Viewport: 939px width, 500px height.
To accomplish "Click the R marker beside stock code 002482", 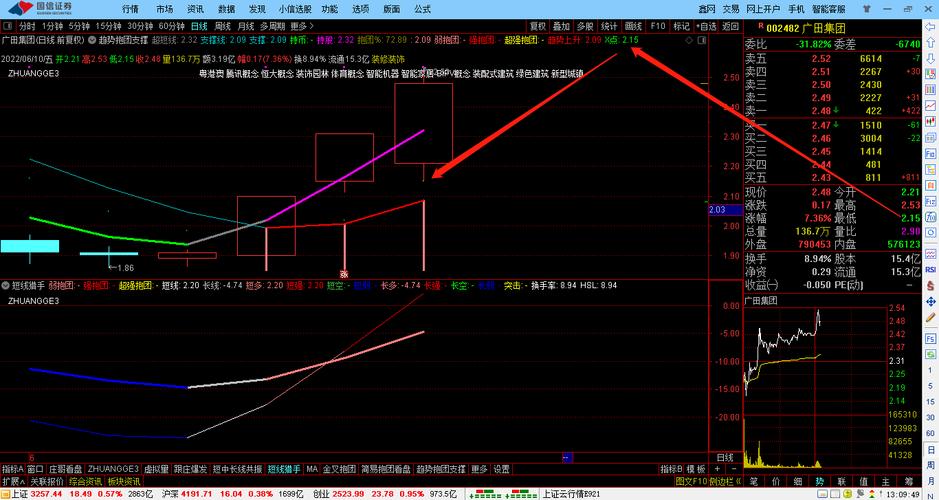I will coord(761,26).
